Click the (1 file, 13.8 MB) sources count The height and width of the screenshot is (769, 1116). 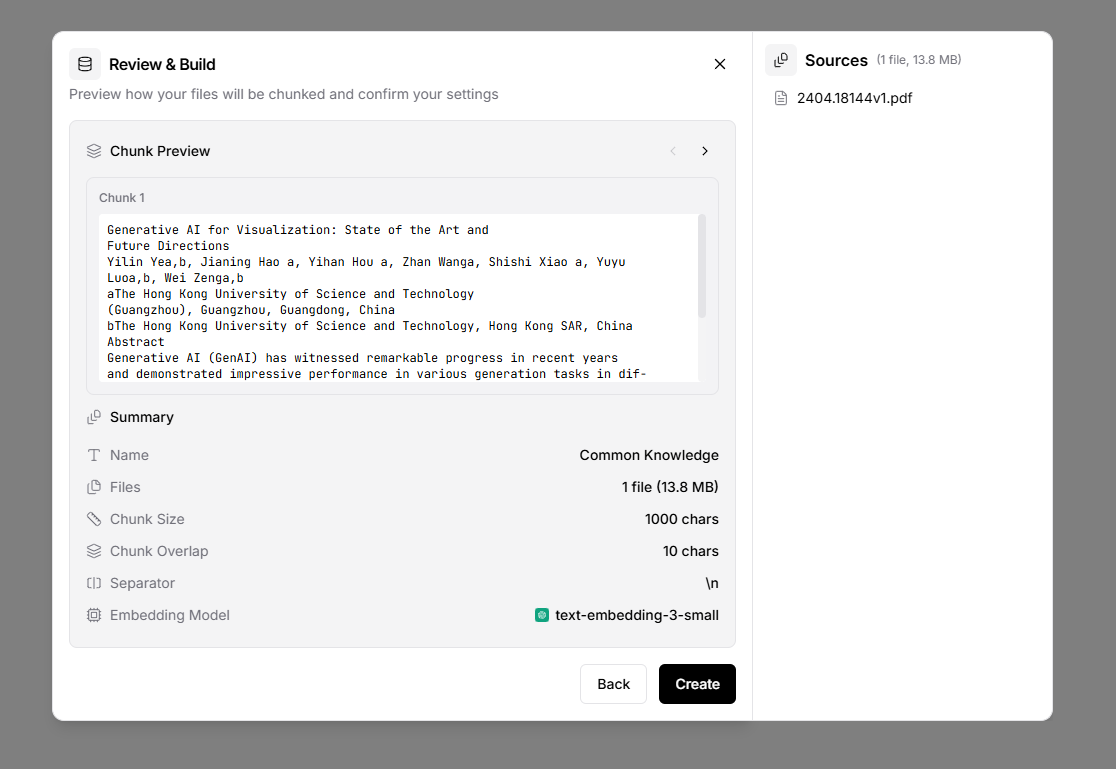tap(919, 60)
